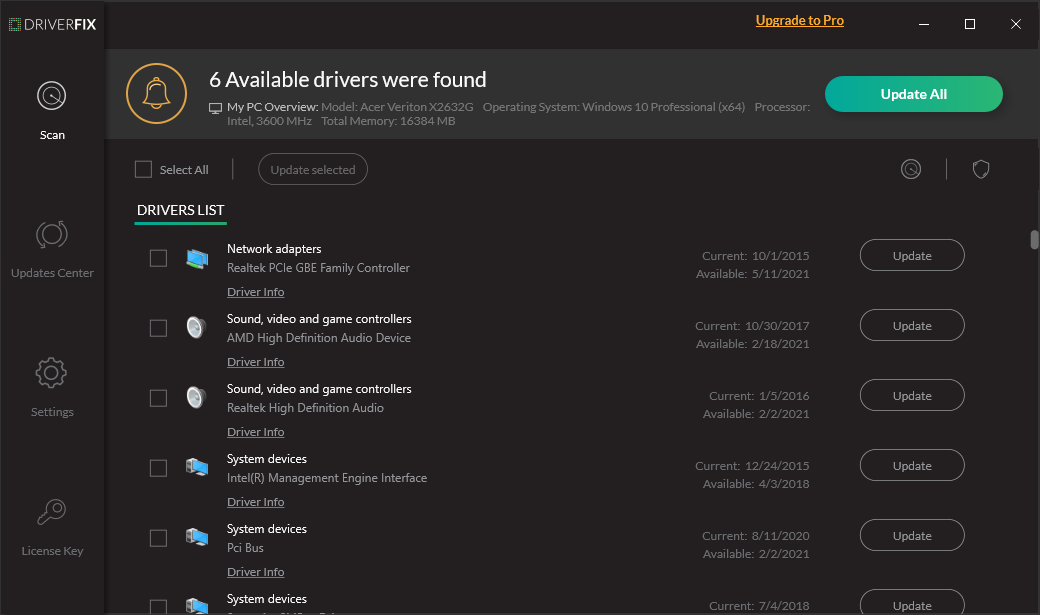The width and height of the screenshot is (1040, 615).
Task: Click the circular rescan icon above the list
Action: point(910,169)
